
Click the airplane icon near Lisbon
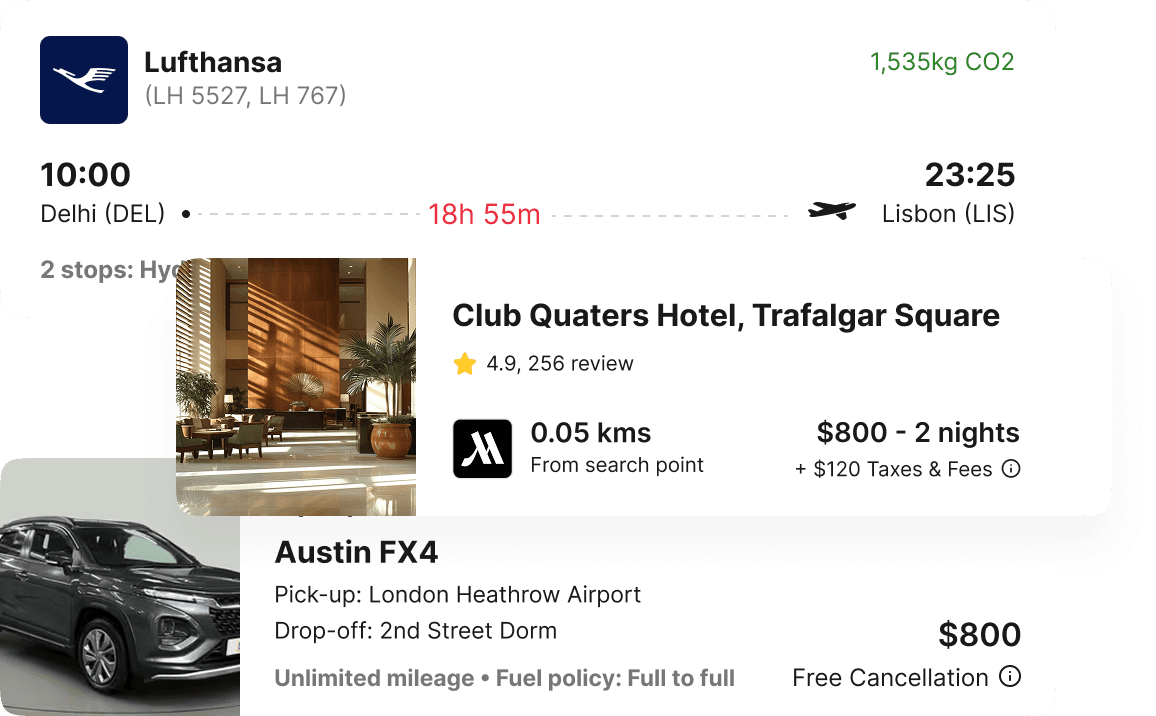click(832, 211)
